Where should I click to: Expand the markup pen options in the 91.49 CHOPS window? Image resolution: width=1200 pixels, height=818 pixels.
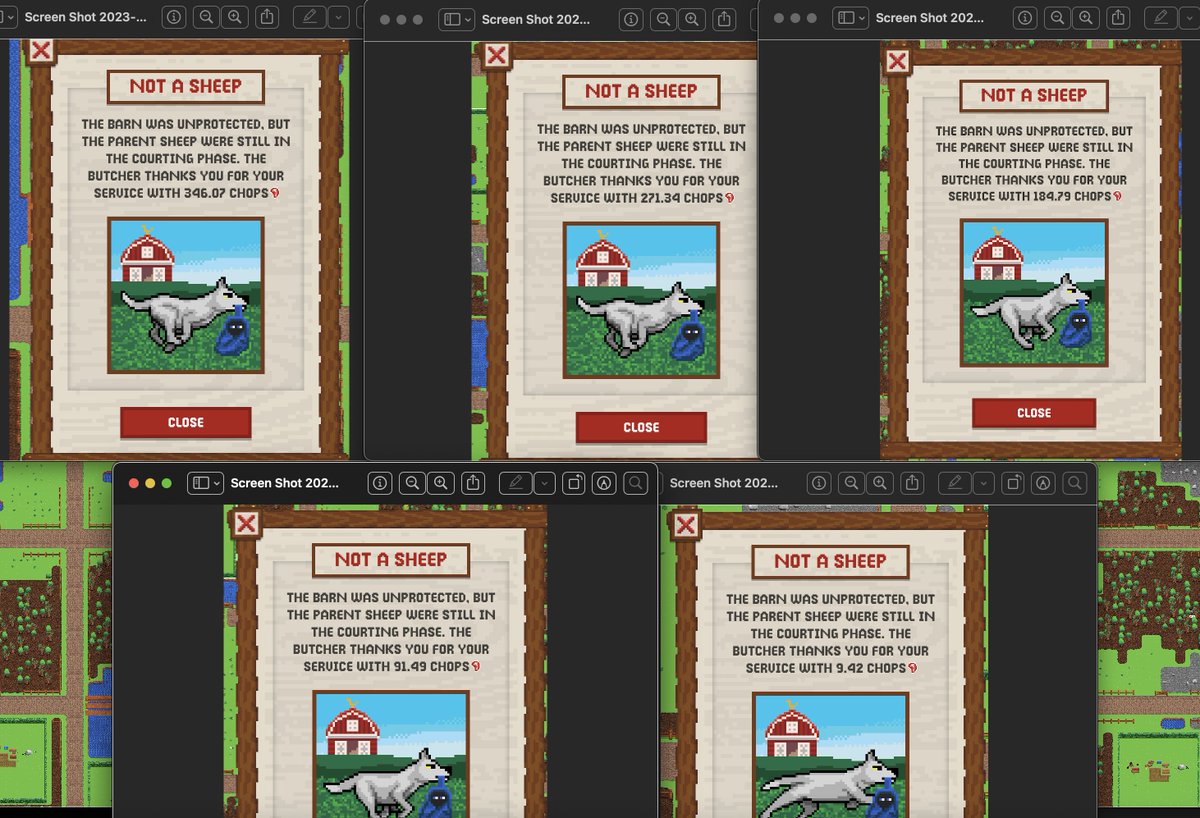click(543, 483)
